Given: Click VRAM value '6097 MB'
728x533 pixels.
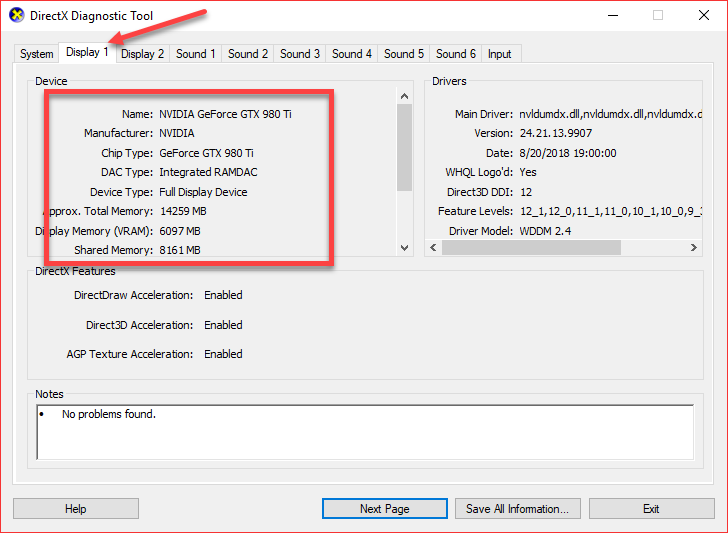Looking at the screenshot, I should [x=180, y=231].
